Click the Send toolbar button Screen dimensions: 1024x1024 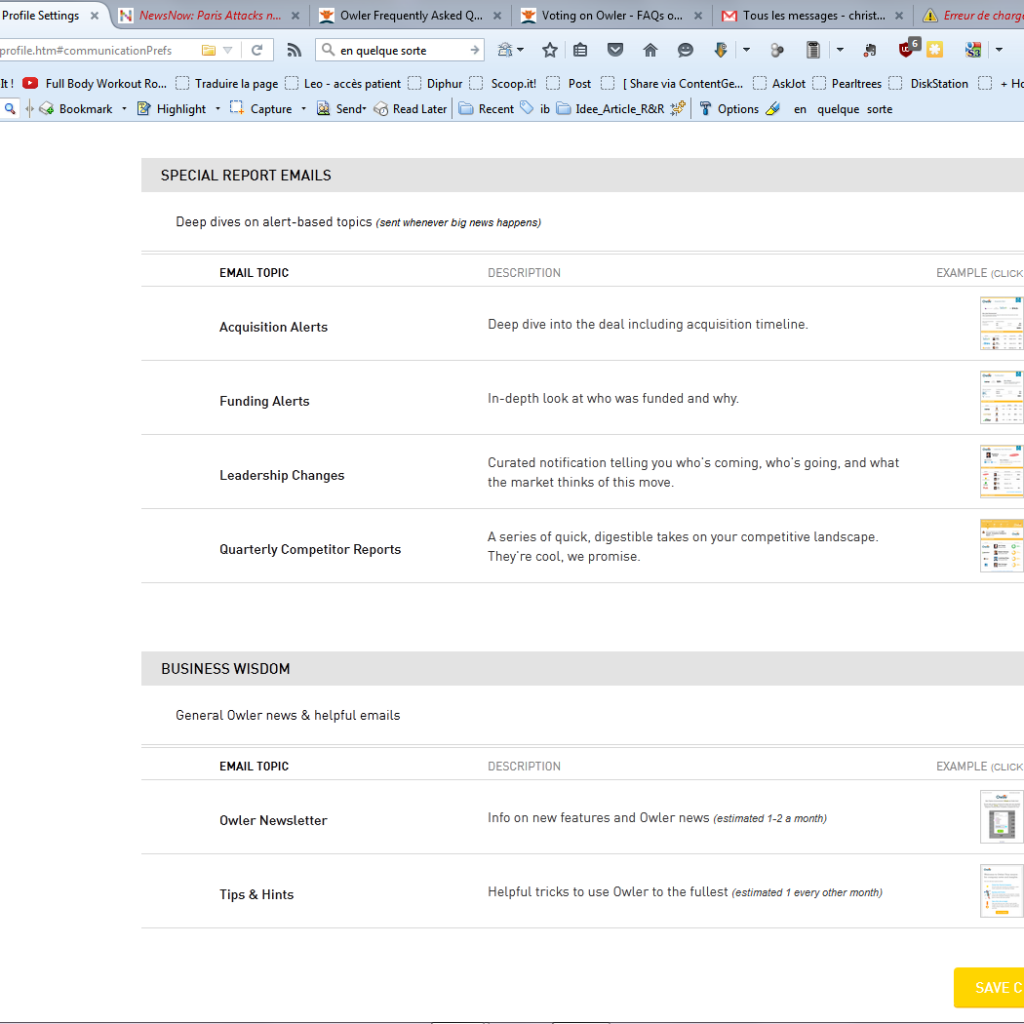point(341,109)
